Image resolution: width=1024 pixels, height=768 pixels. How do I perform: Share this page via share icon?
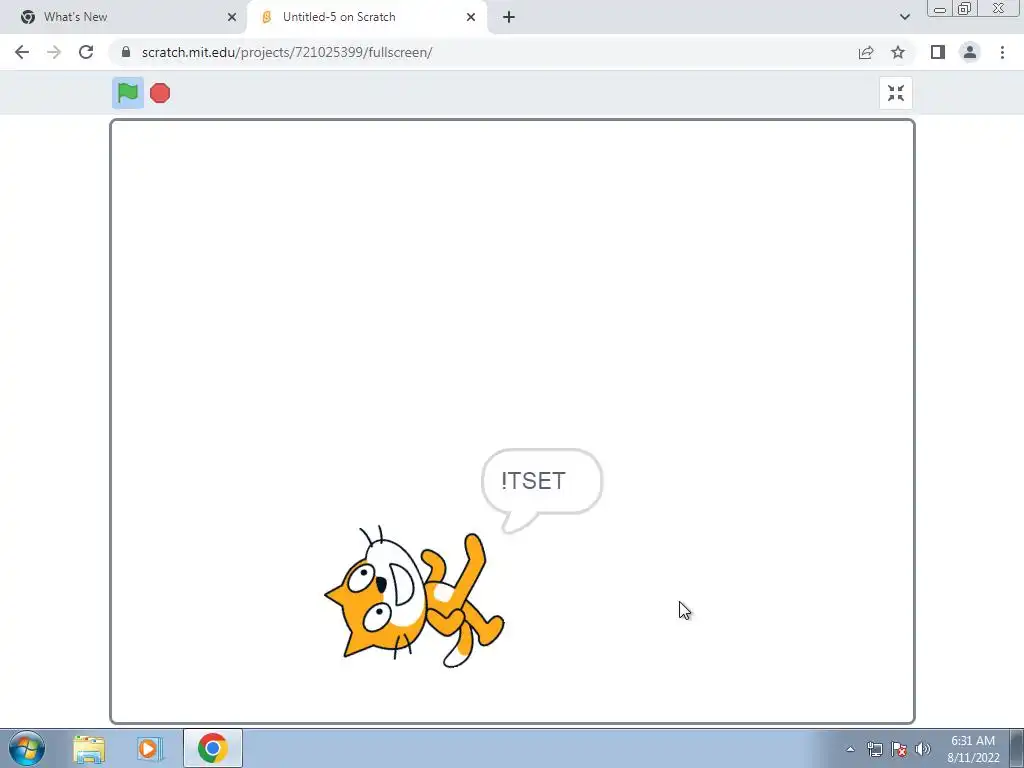866,52
